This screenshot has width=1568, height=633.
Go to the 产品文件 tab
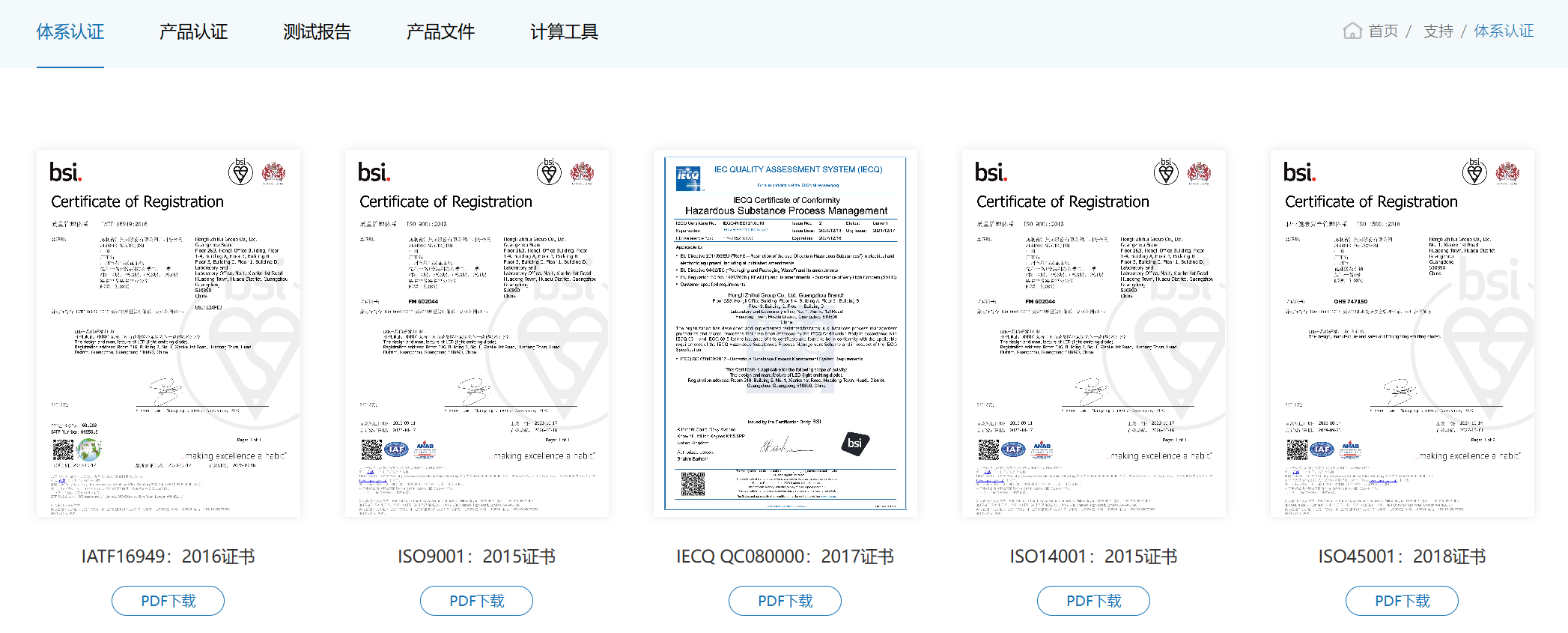pos(440,31)
